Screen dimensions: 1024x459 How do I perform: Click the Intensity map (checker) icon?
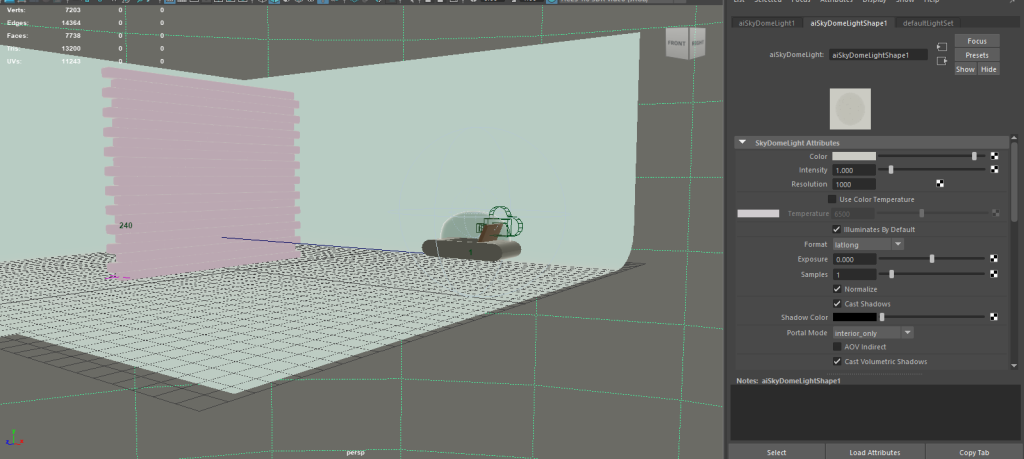tap(994, 170)
